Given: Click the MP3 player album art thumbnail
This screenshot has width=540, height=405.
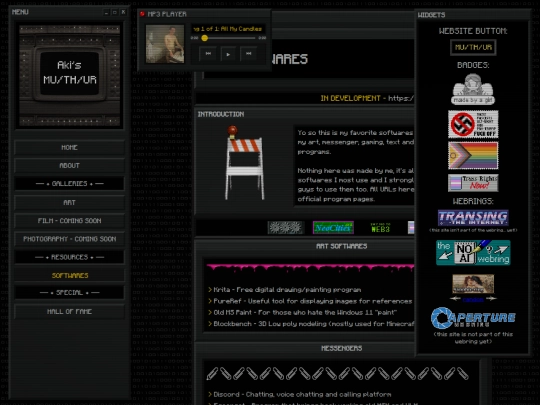Looking at the screenshot, I should 165,44.
